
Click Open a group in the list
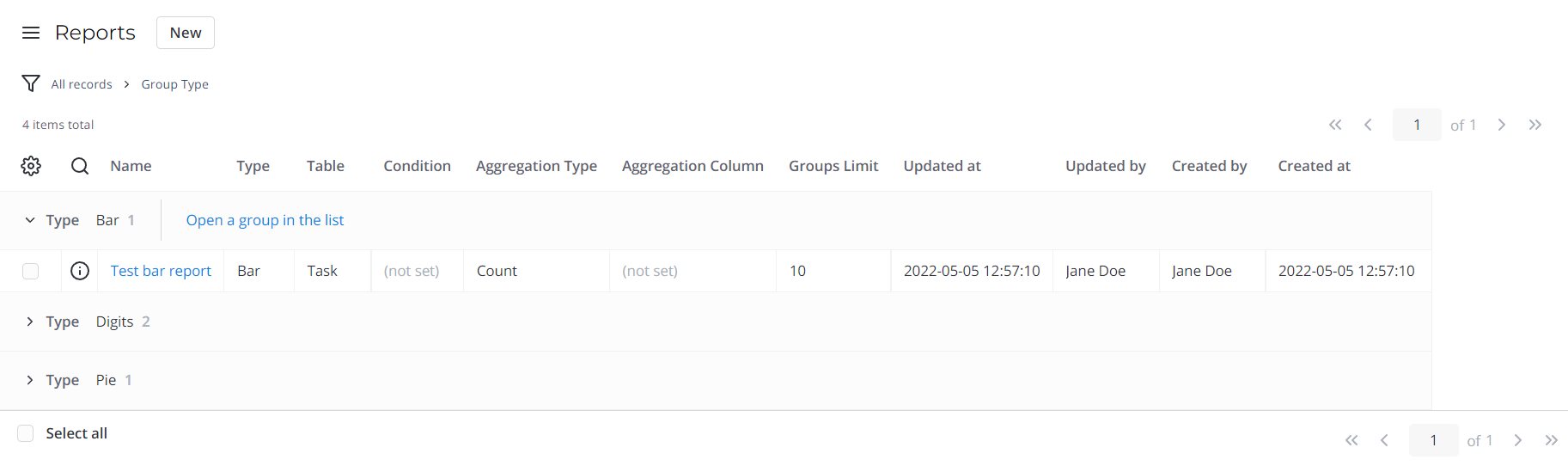[265, 220]
